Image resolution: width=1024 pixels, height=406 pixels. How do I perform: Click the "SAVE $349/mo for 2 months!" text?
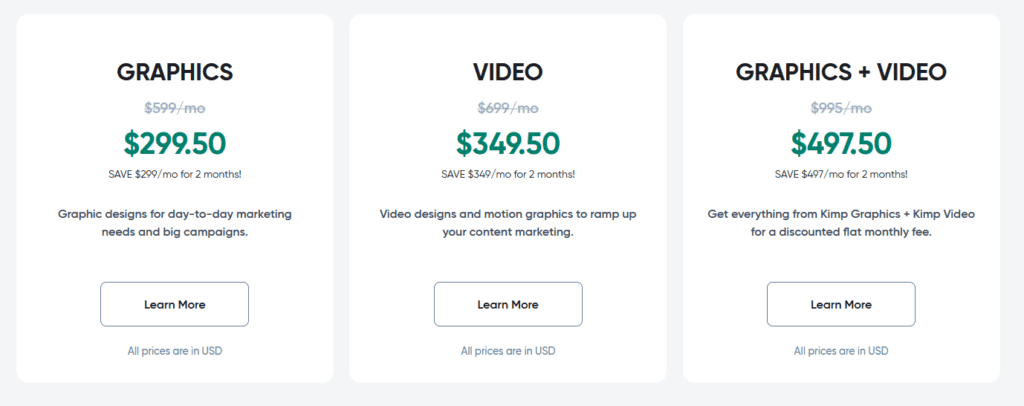507,173
